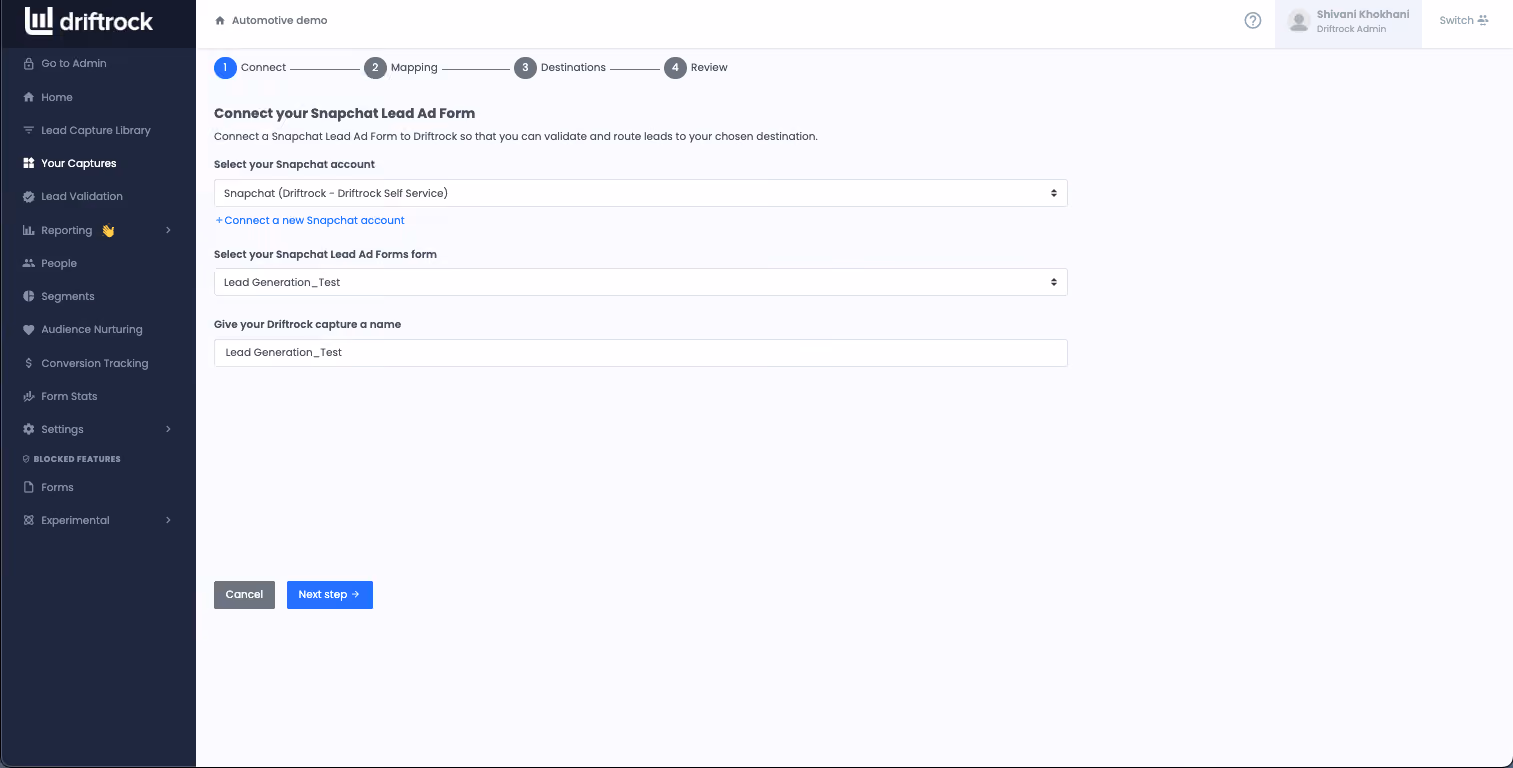This screenshot has width=1513, height=768.
Task: Open help via the question mark icon
Action: click(1252, 20)
